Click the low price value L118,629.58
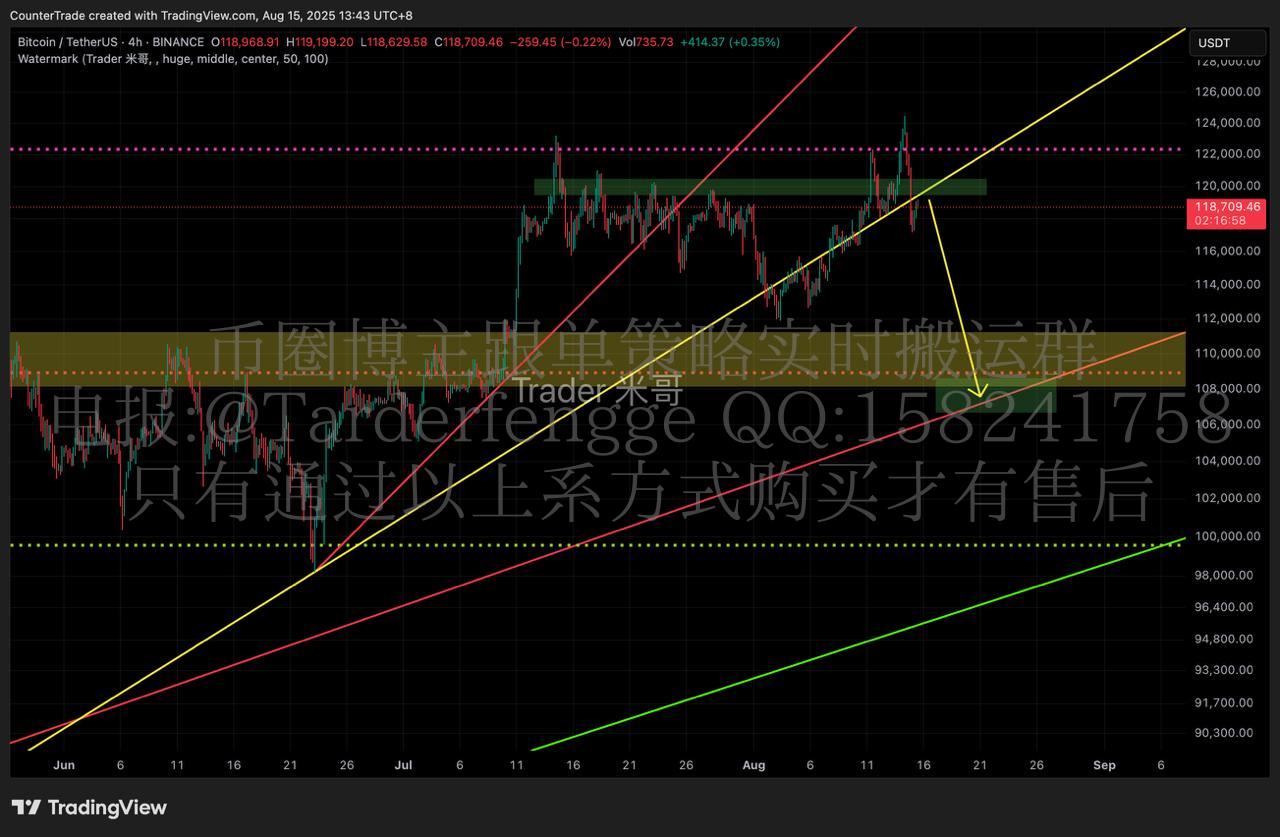The image size is (1280, 837). (394, 42)
